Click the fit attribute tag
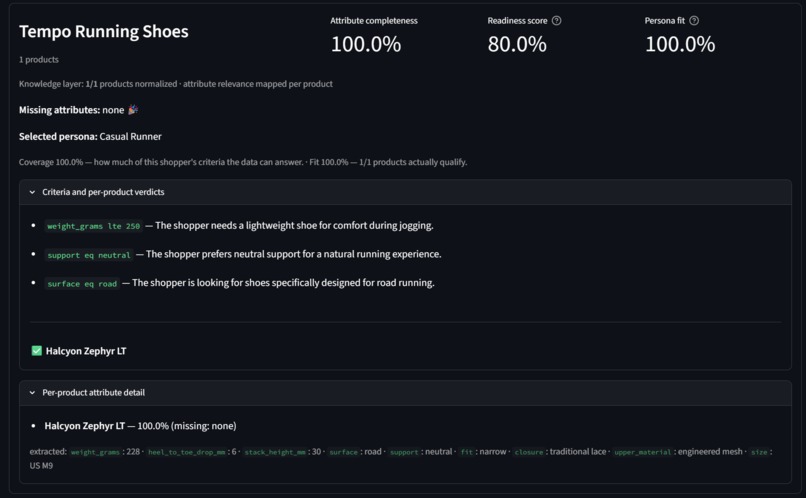Image resolution: width=806 pixels, height=498 pixels. point(466,452)
